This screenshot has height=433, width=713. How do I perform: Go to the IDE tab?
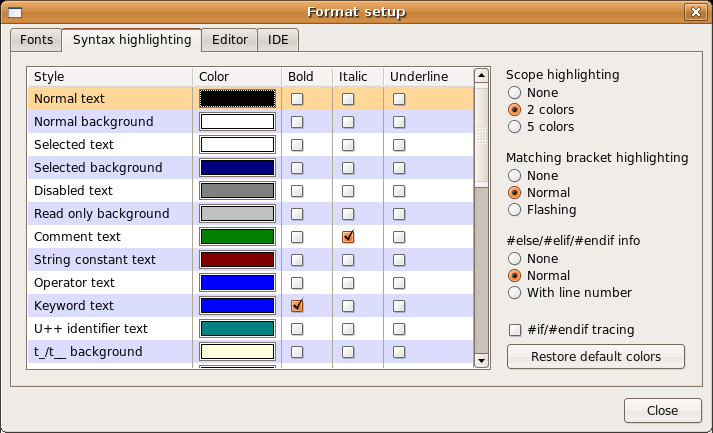(x=278, y=40)
